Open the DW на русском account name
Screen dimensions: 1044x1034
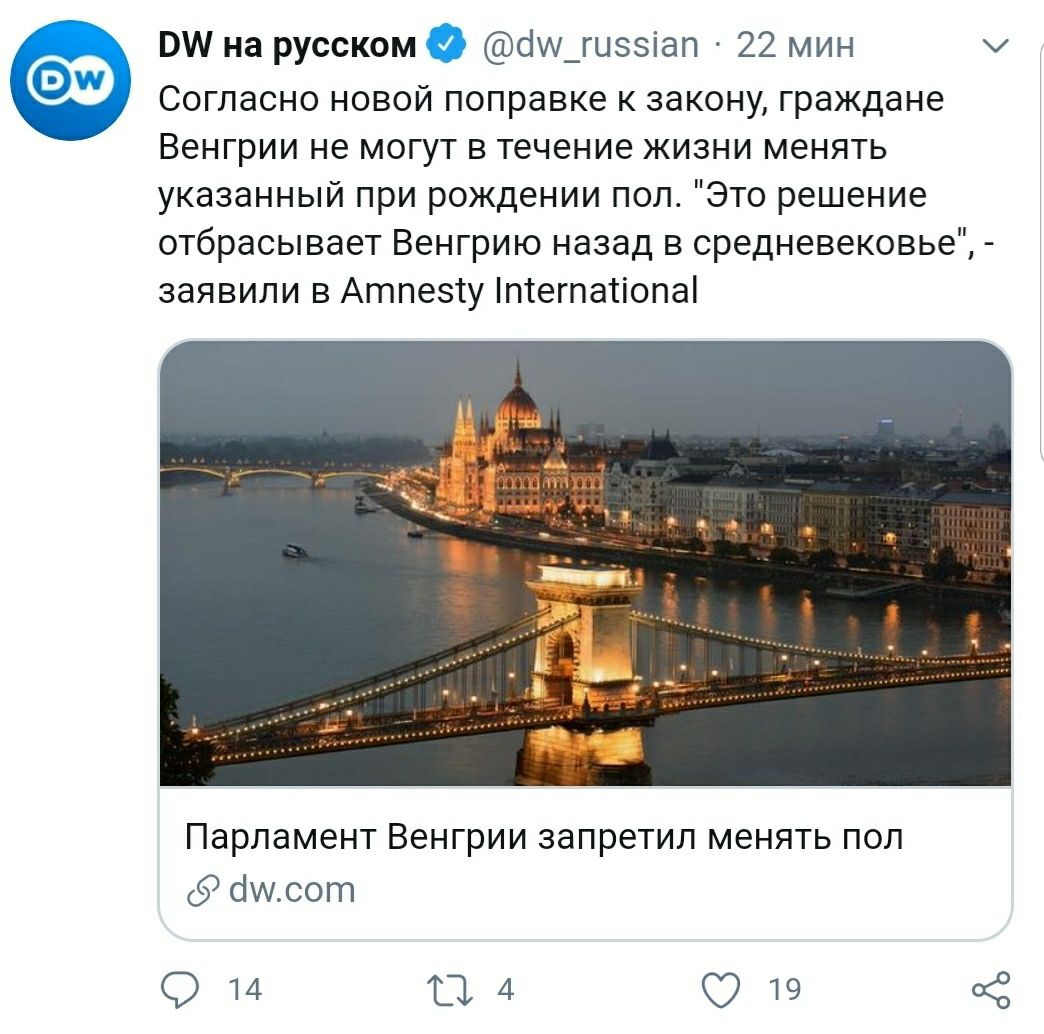pos(287,45)
